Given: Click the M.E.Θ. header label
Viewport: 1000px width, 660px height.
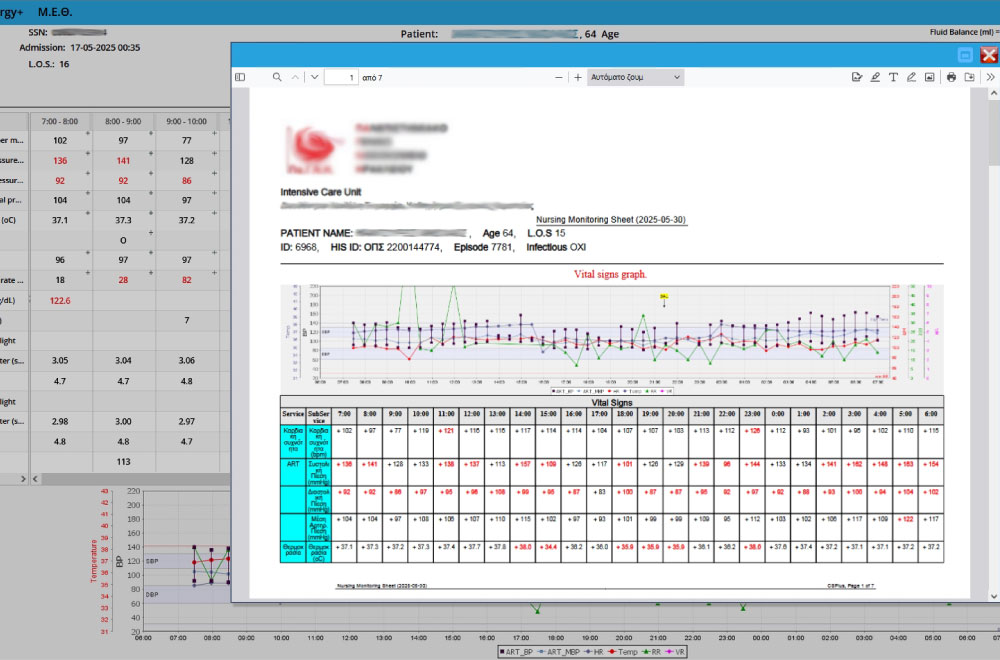Looking at the screenshot, I should pyautogui.click(x=55, y=12).
